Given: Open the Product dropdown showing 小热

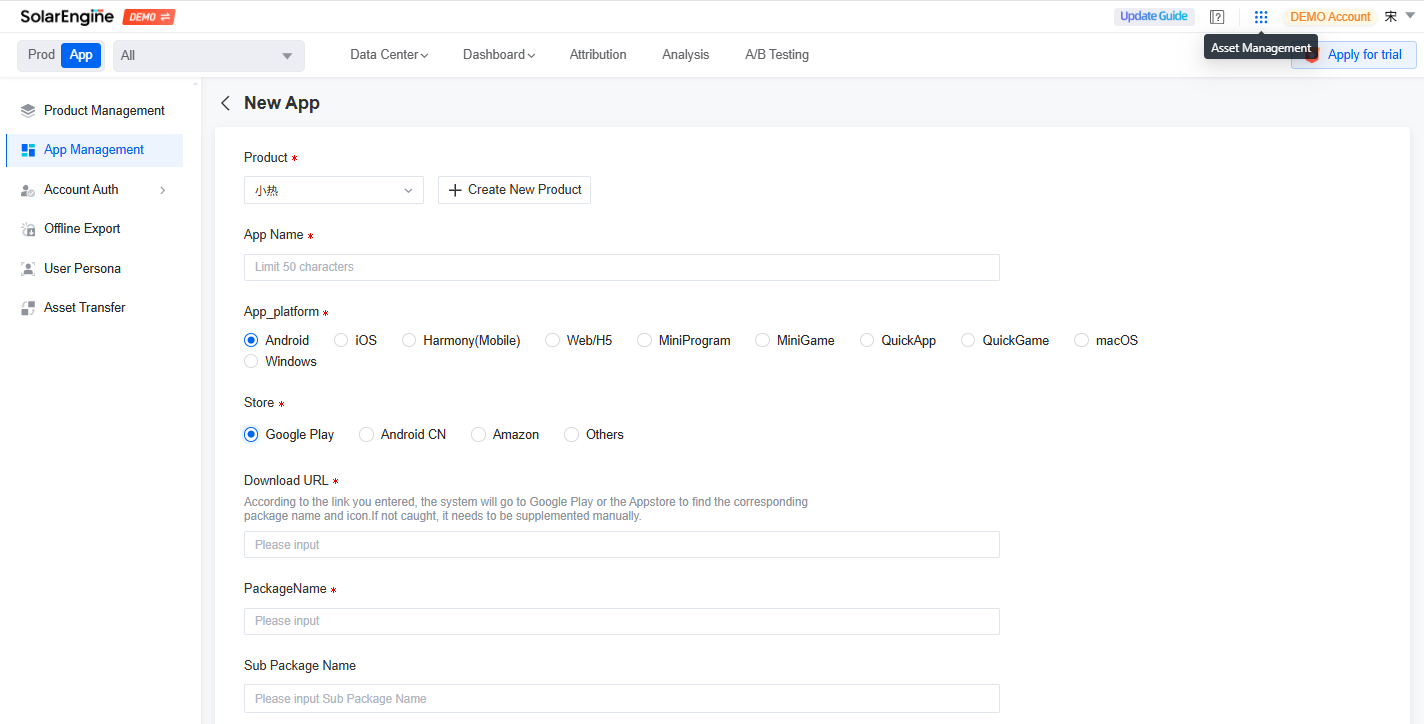Looking at the screenshot, I should coord(333,189).
